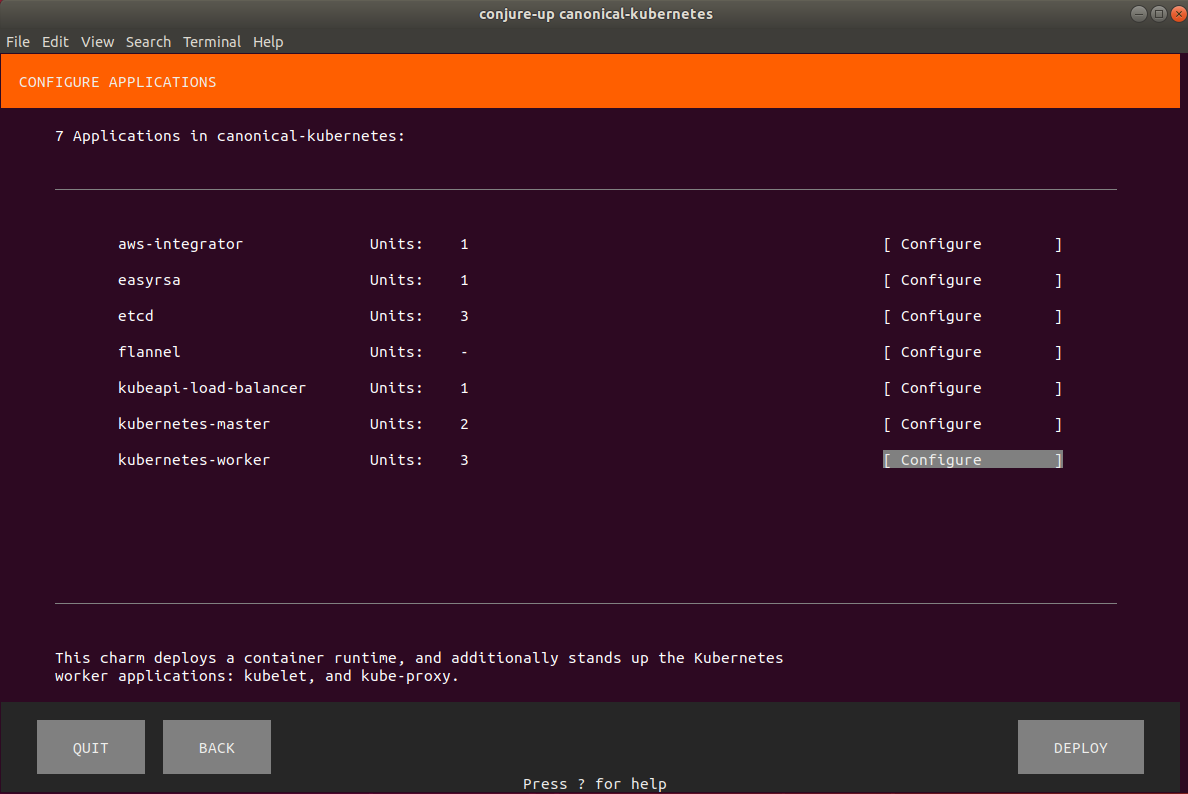Open the Edit menu
This screenshot has width=1188, height=794.
coord(55,42)
